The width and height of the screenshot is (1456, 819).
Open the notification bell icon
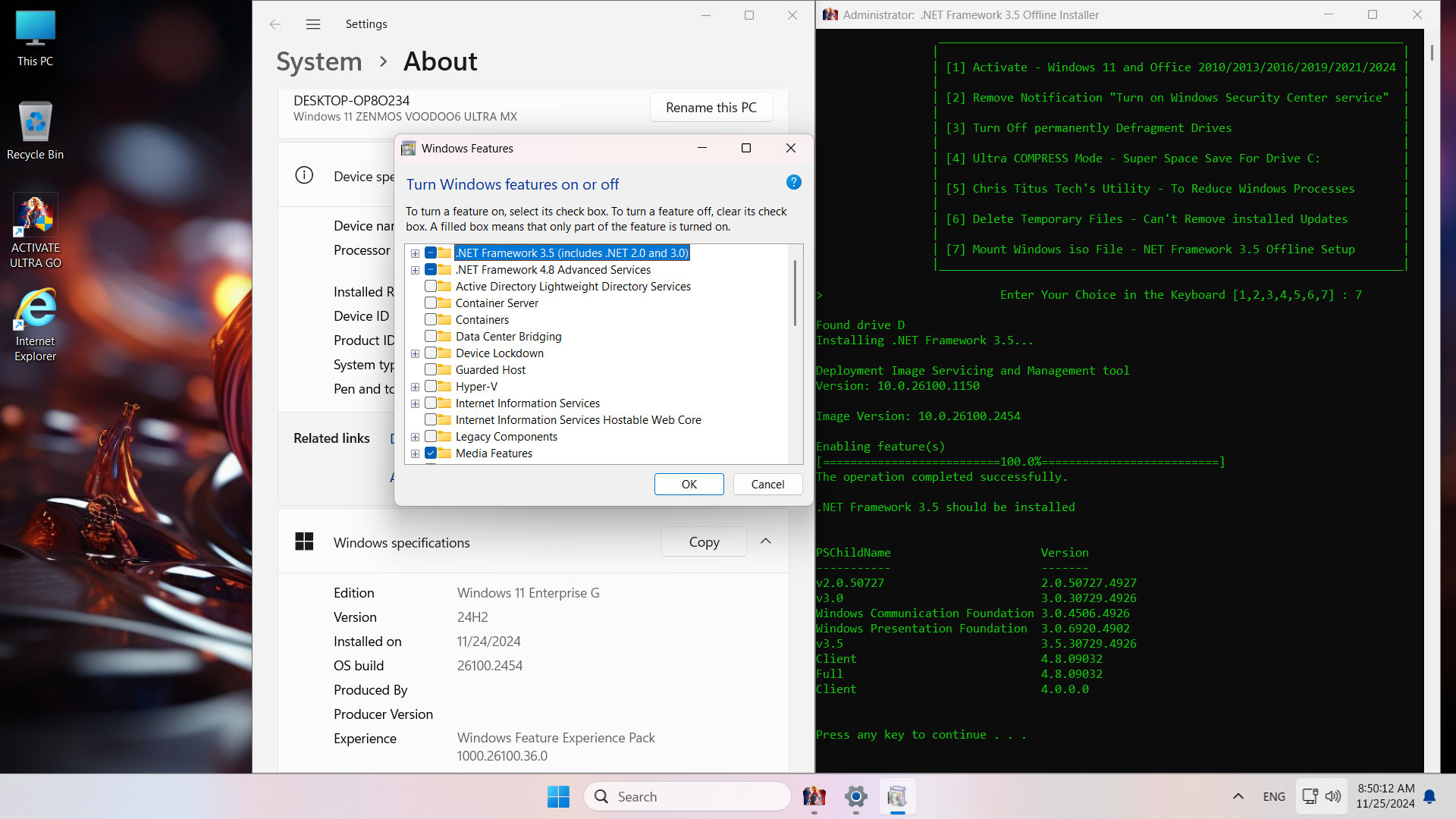coord(1429,796)
